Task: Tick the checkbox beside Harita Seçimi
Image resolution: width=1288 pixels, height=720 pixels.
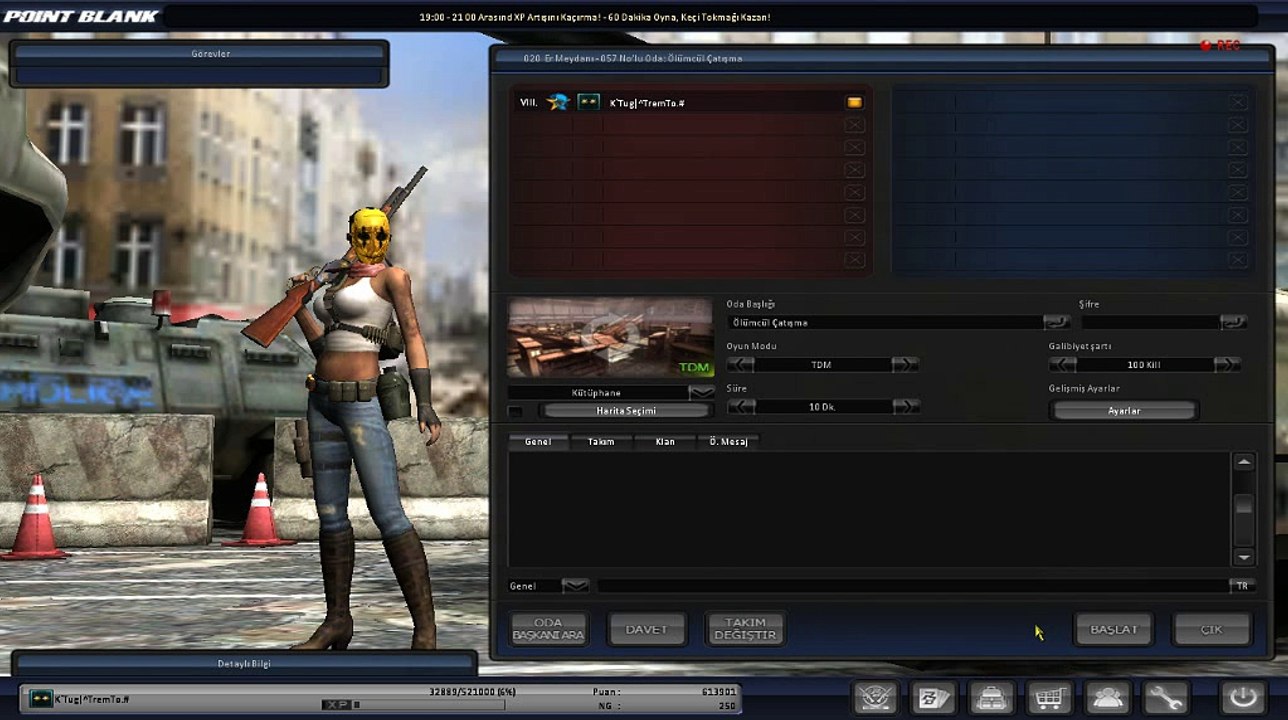Action: point(515,412)
